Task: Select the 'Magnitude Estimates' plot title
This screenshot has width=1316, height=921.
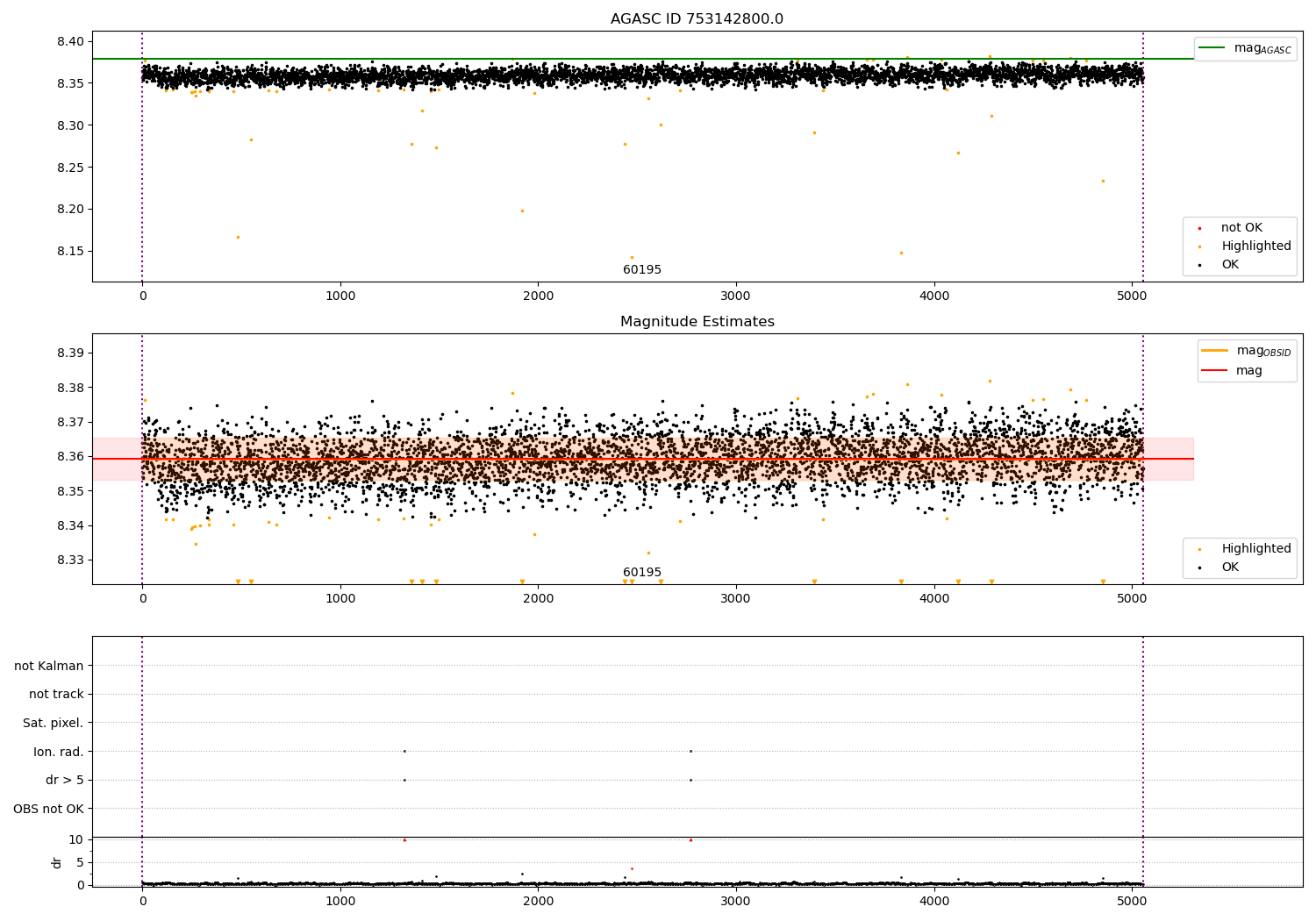Action: pos(697,322)
